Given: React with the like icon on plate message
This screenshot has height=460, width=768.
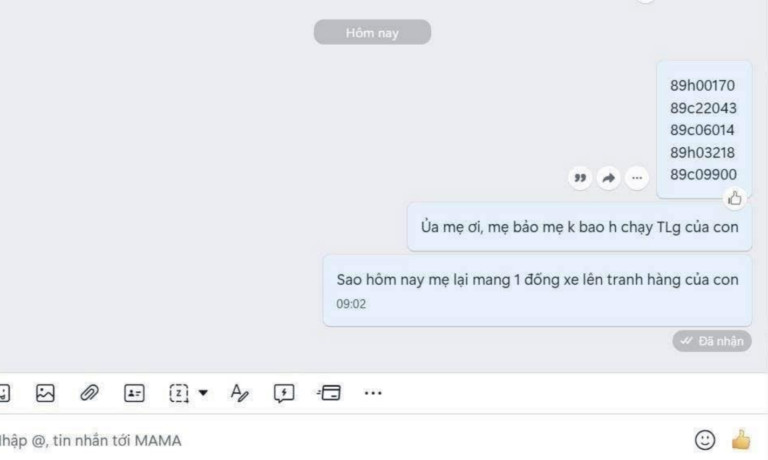Looking at the screenshot, I should pos(734,198).
